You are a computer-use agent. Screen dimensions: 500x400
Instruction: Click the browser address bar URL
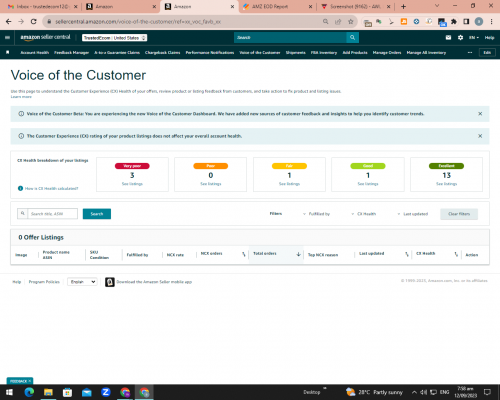tap(138, 22)
